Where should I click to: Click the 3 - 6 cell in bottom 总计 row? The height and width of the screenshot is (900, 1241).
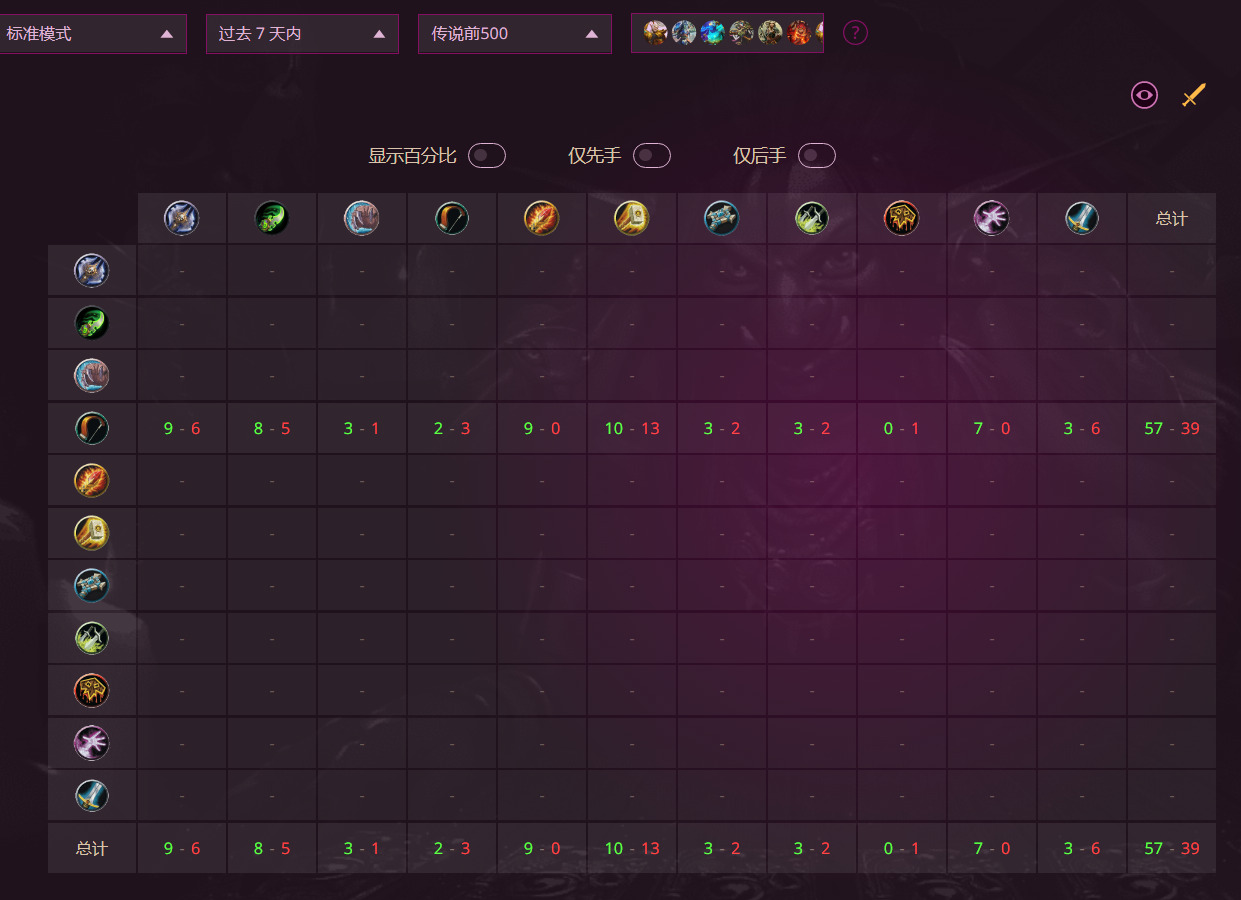click(1082, 848)
